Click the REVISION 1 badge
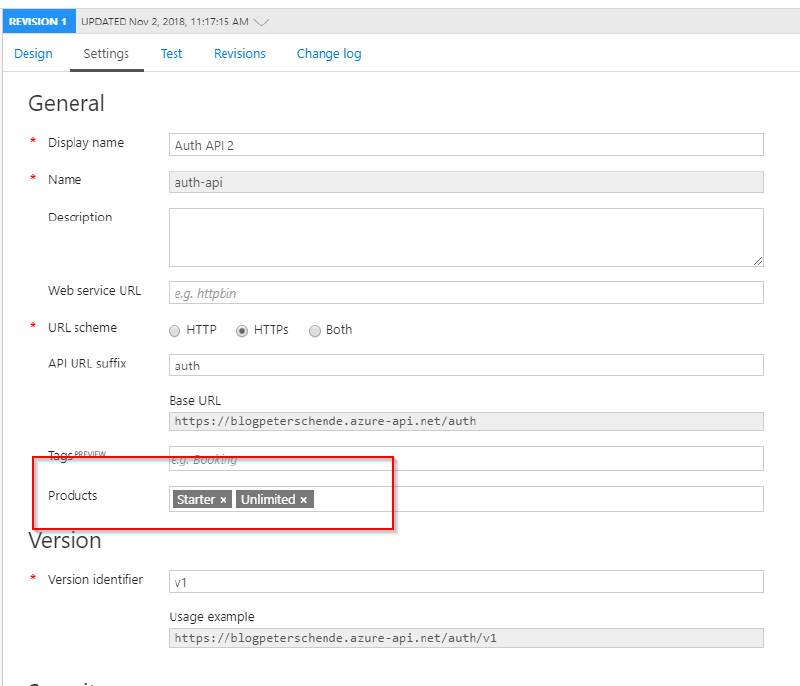 38,20
